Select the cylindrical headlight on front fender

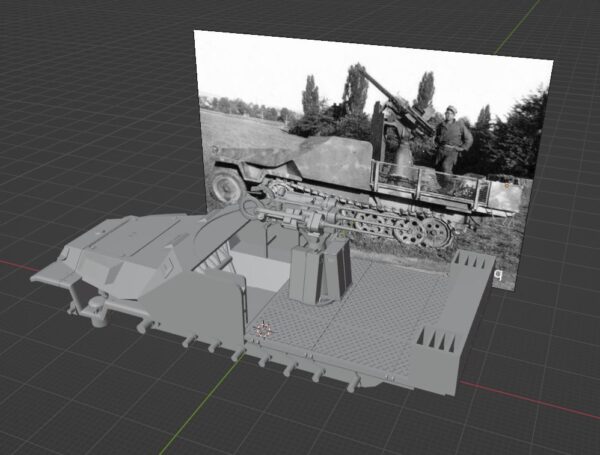(98, 311)
